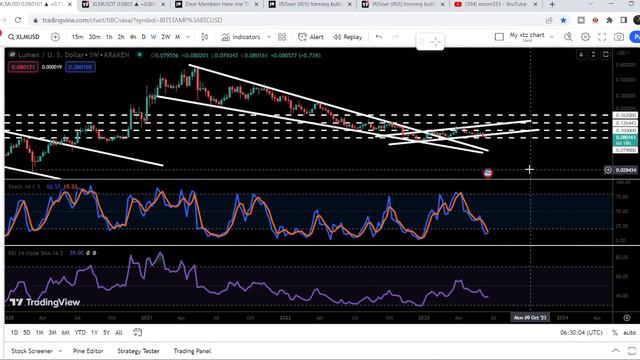Open the USD currency dropdown on price scale
The image size is (640, 360).
click(623, 53)
